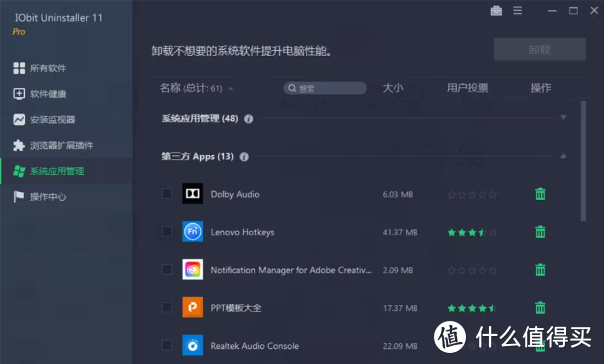Click trash icon for Notification Manager for Adobe
Image resolution: width=604 pixels, height=364 pixels.
(540, 270)
